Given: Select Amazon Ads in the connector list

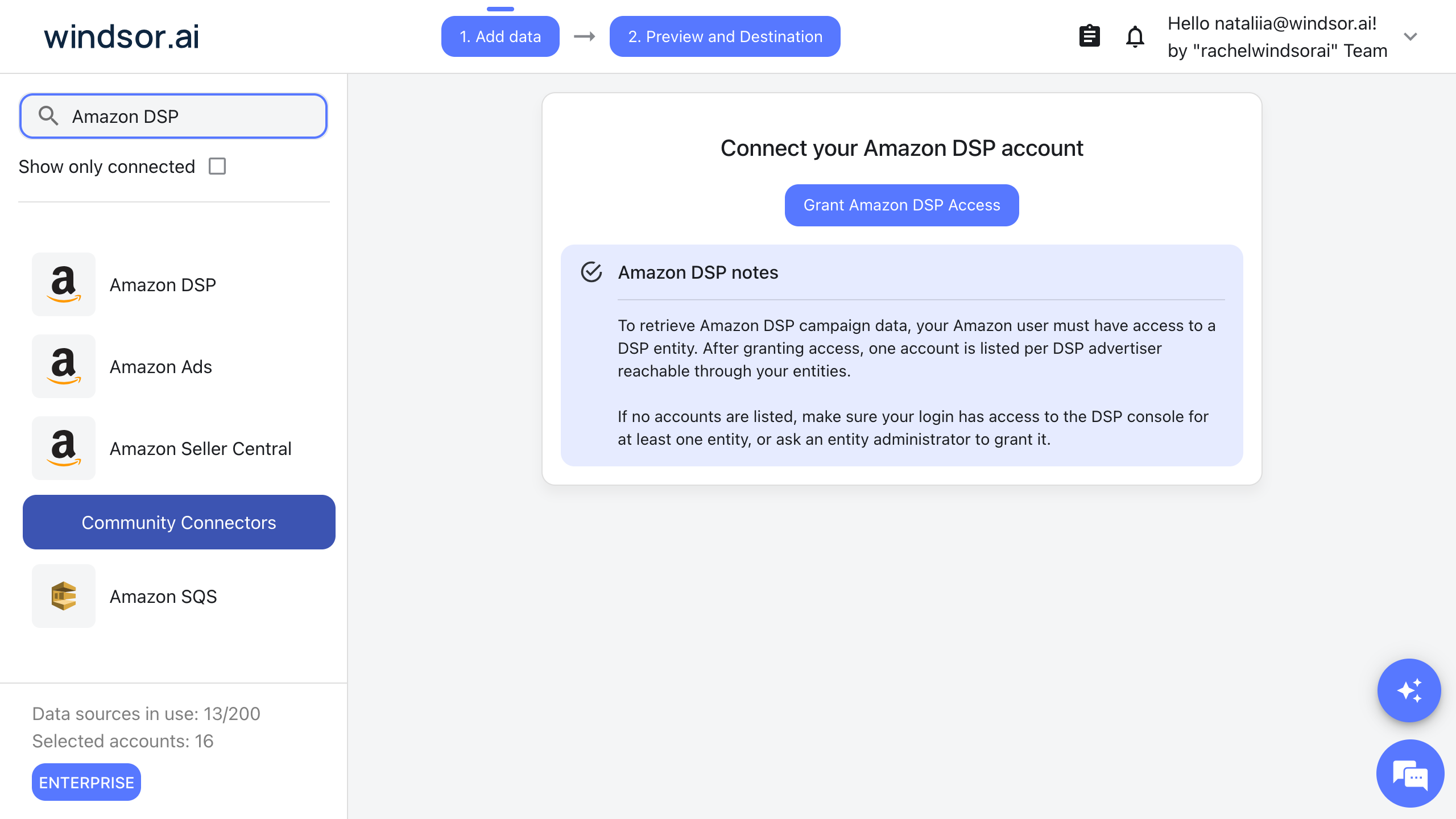Looking at the screenshot, I should tap(160, 367).
